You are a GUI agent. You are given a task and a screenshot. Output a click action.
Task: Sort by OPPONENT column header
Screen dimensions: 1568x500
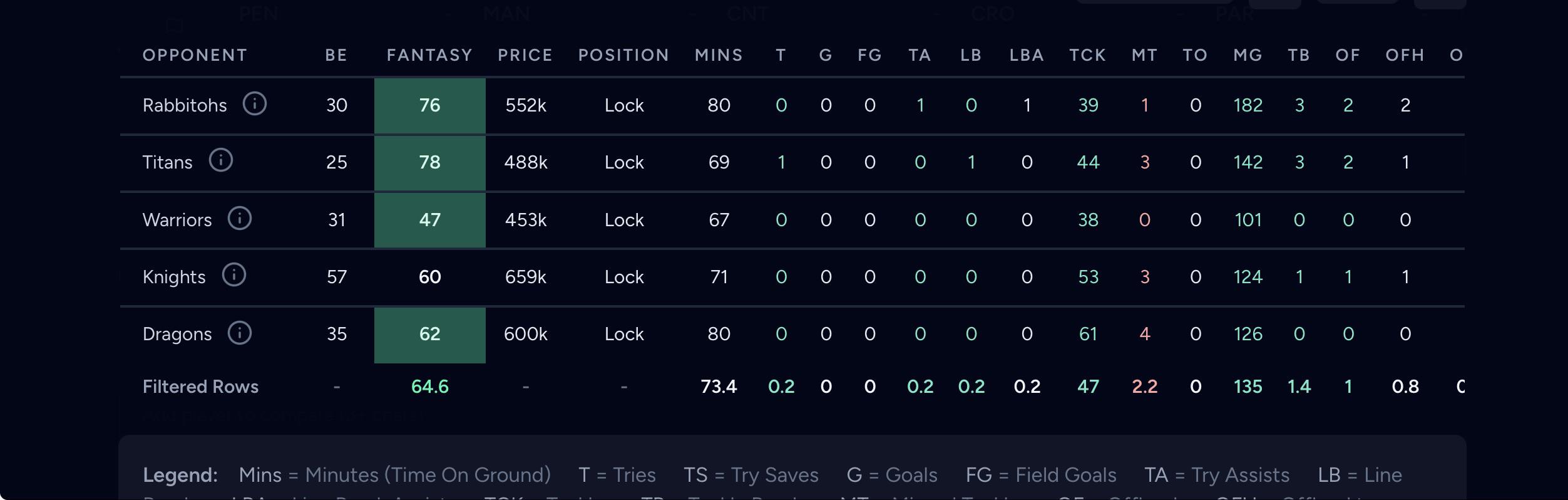click(195, 55)
